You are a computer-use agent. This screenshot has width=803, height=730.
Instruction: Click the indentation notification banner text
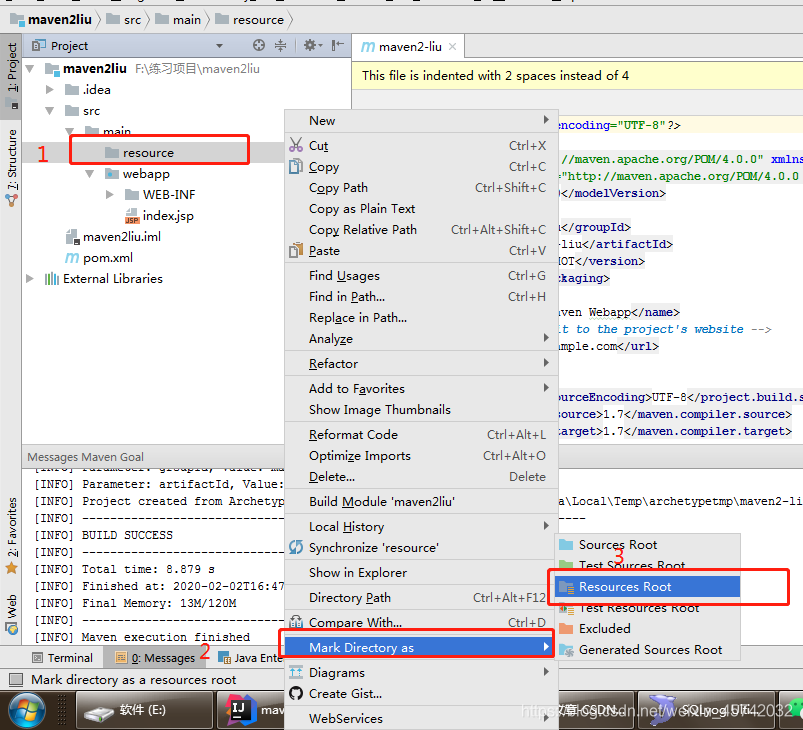[x=495, y=75]
